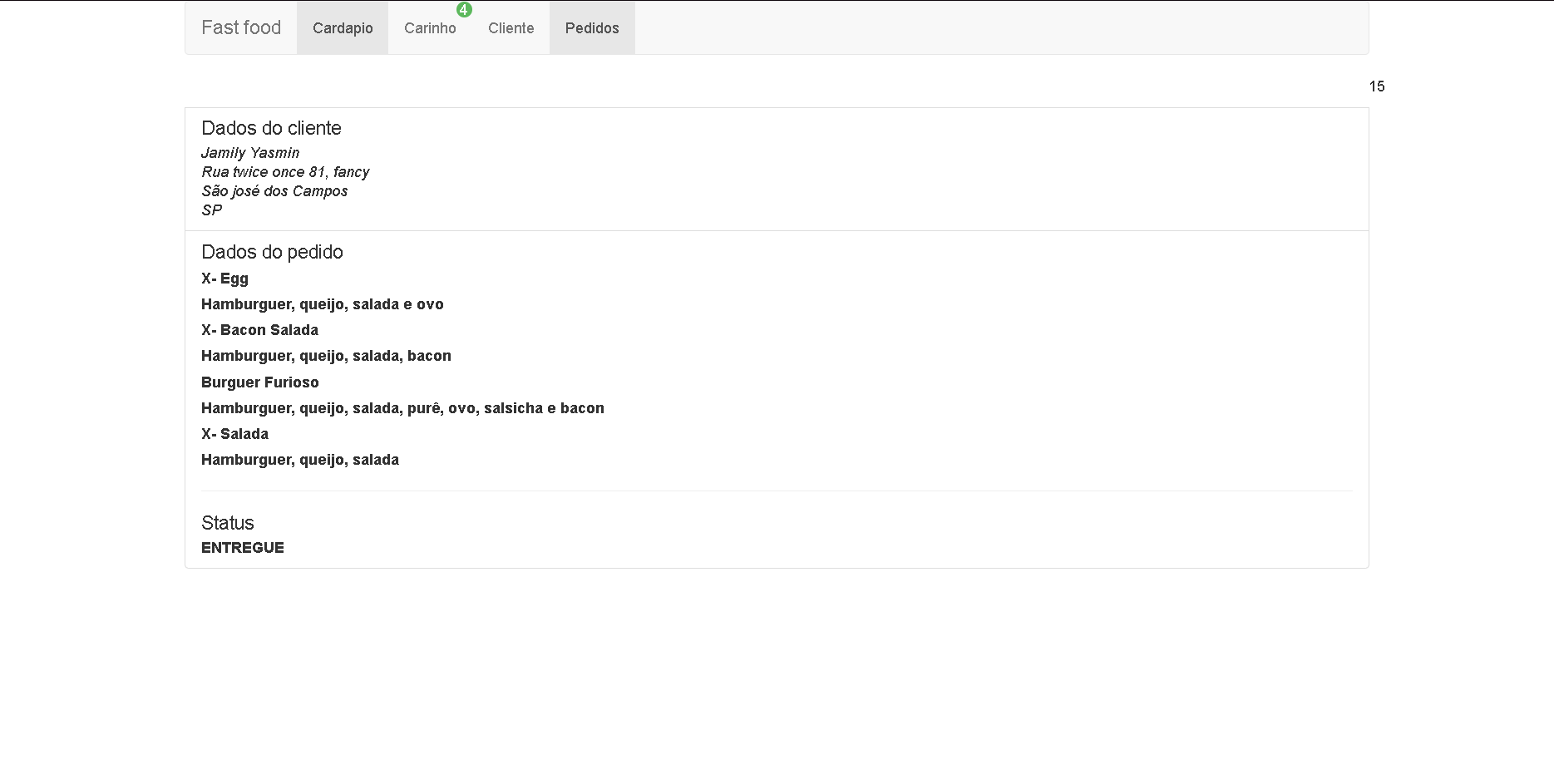Go to the Cardapio menu tab
The height and width of the screenshot is (784, 1554).
click(343, 27)
